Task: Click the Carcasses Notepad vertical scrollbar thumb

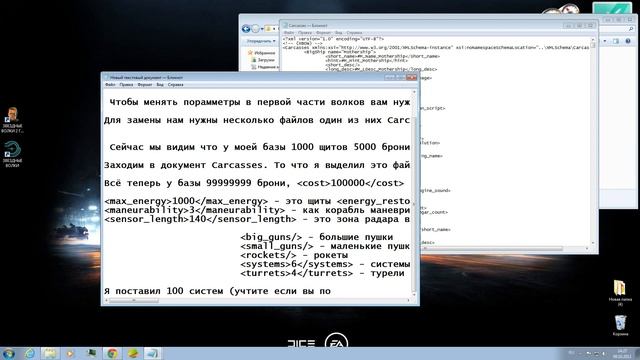Action: pyautogui.click(x=593, y=45)
